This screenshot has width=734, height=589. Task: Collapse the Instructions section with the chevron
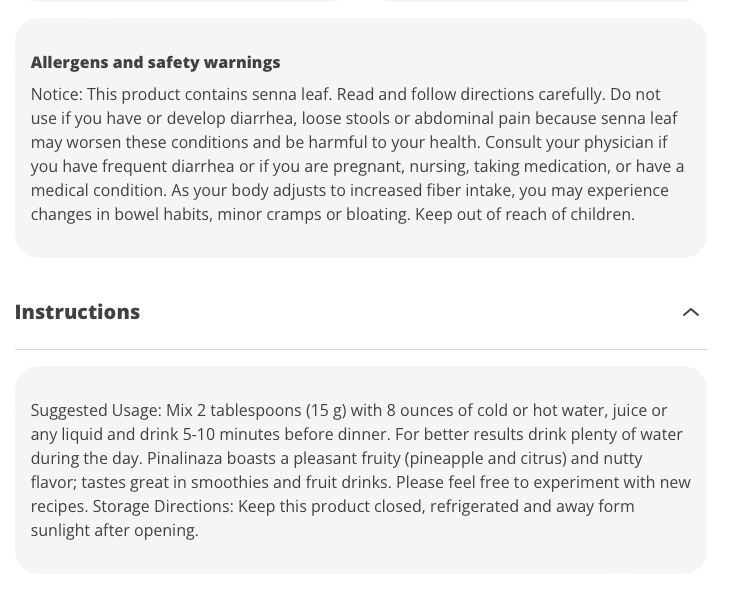[690, 312]
